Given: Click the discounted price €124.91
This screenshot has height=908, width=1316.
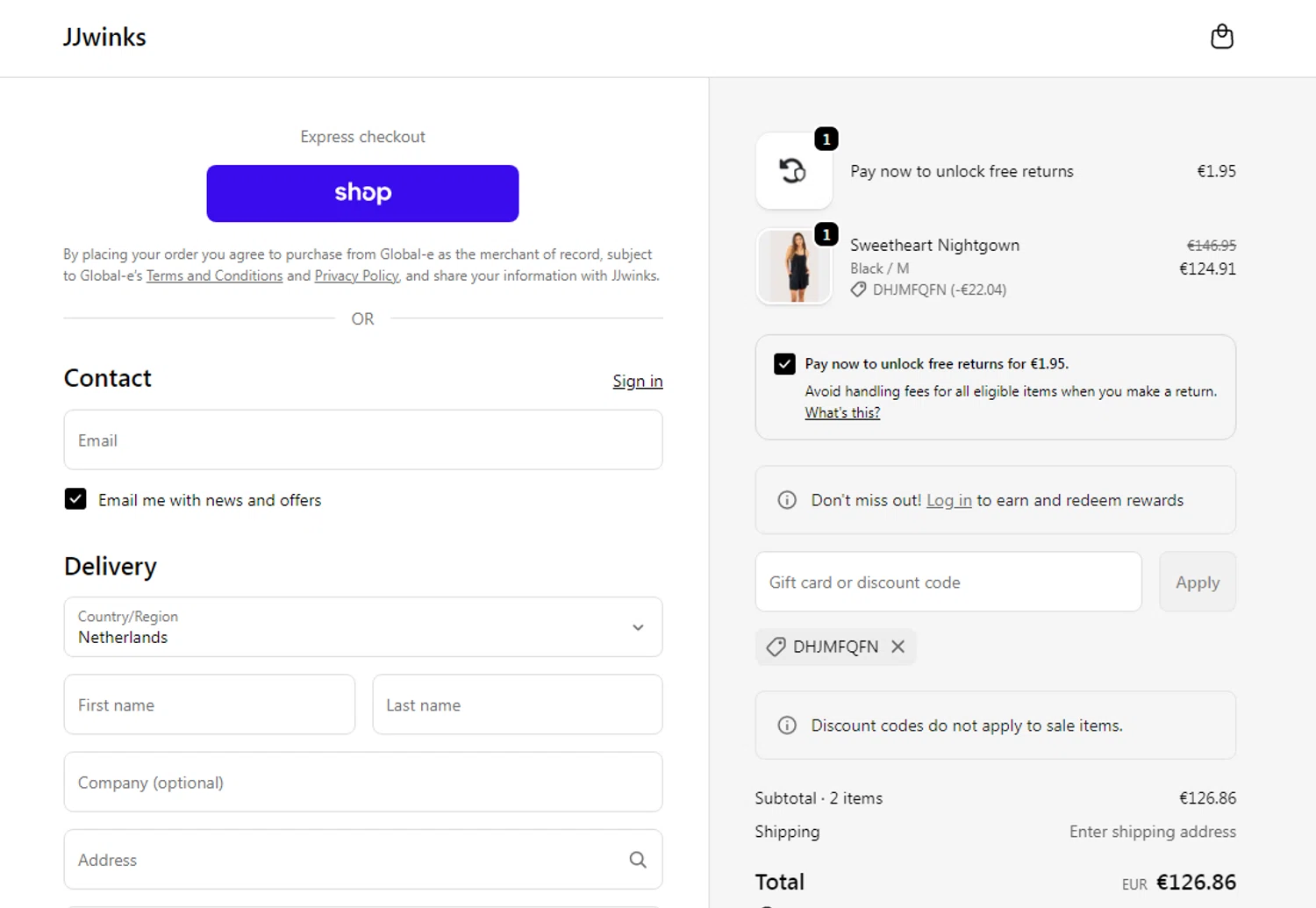Looking at the screenshot, I should pos(1207,268).
